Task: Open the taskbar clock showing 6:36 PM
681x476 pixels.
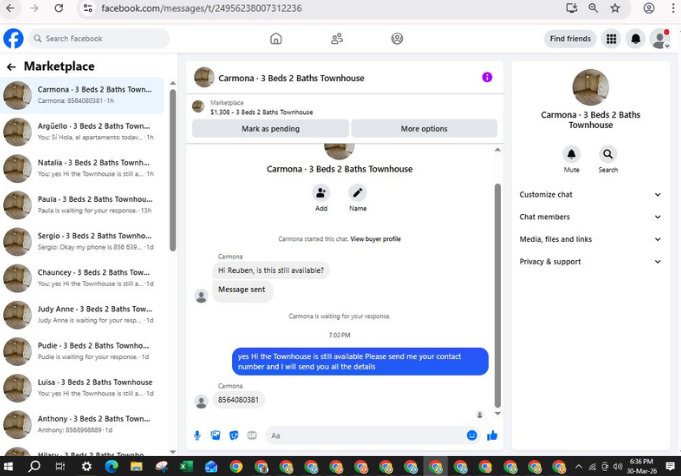Action: (641, 466)
